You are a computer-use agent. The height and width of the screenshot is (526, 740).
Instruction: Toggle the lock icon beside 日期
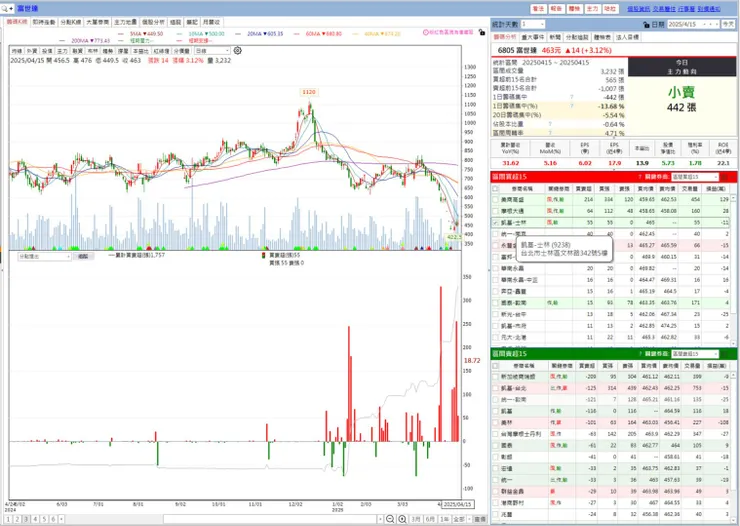[646, 25]
